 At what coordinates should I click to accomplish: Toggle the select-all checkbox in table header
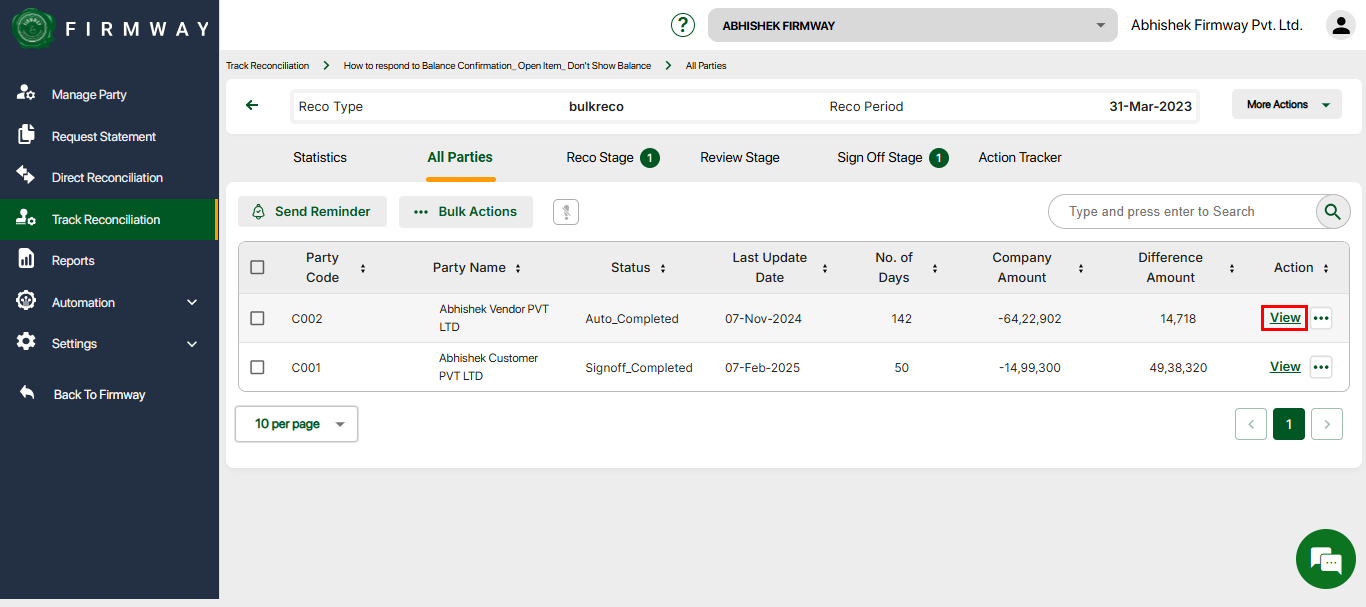[x=257, y=267]
